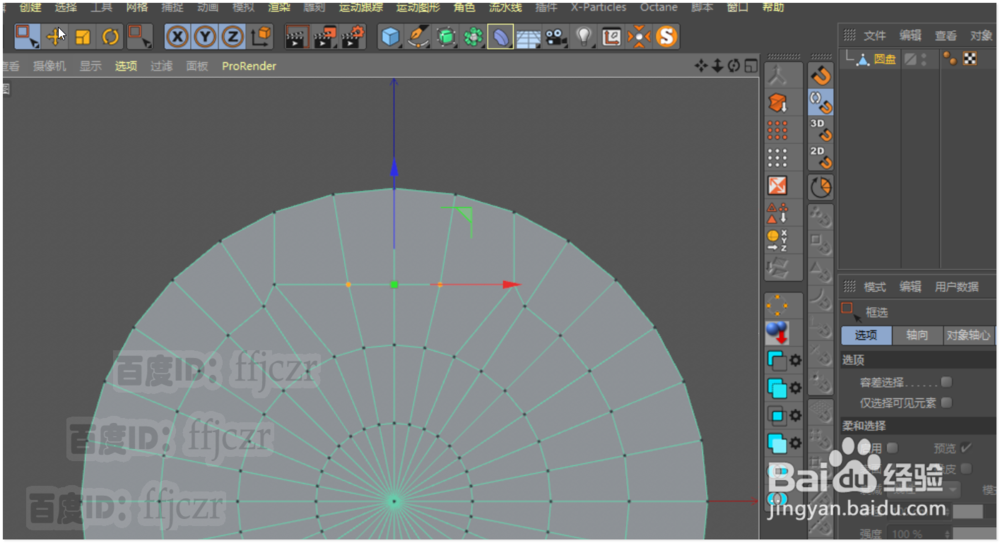Select 圆盘 object in Object Manager
The image size is (1000, 543).
tap(885, 59)
